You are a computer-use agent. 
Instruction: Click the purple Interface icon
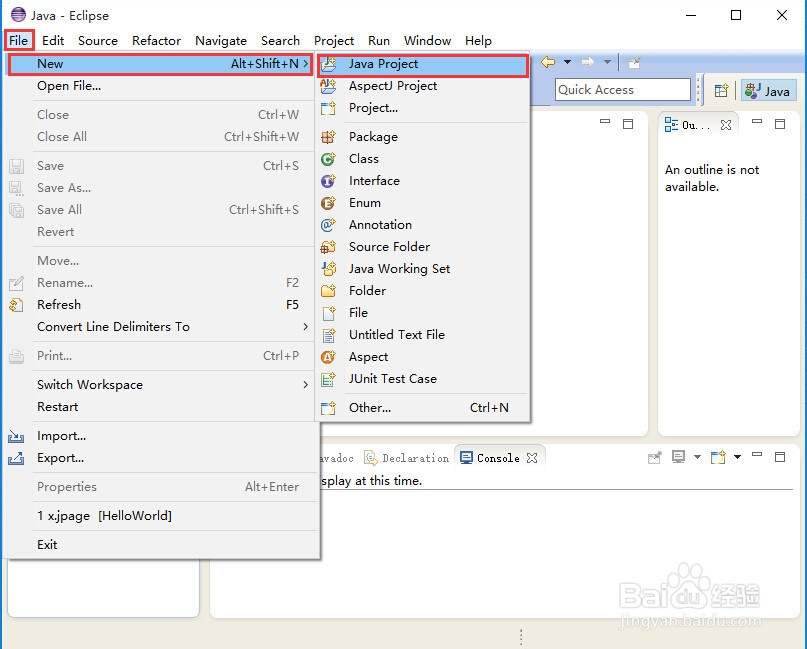(x=328, y=181)
